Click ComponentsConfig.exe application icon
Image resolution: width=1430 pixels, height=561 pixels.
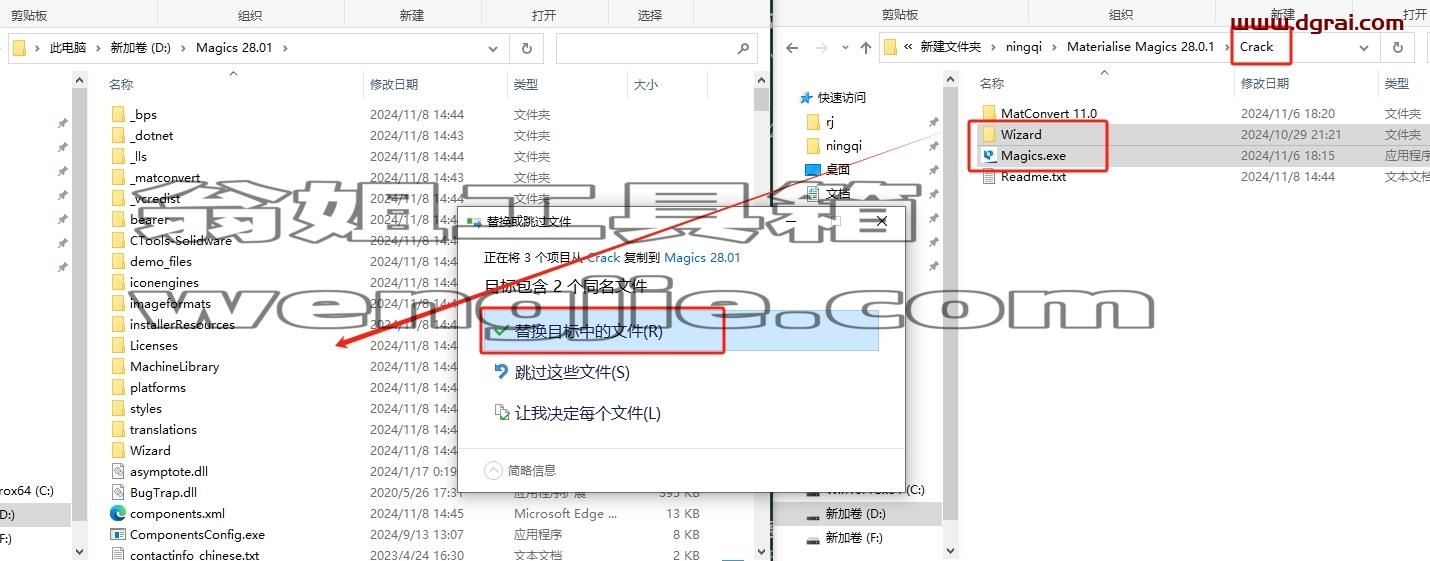[118, 534]
